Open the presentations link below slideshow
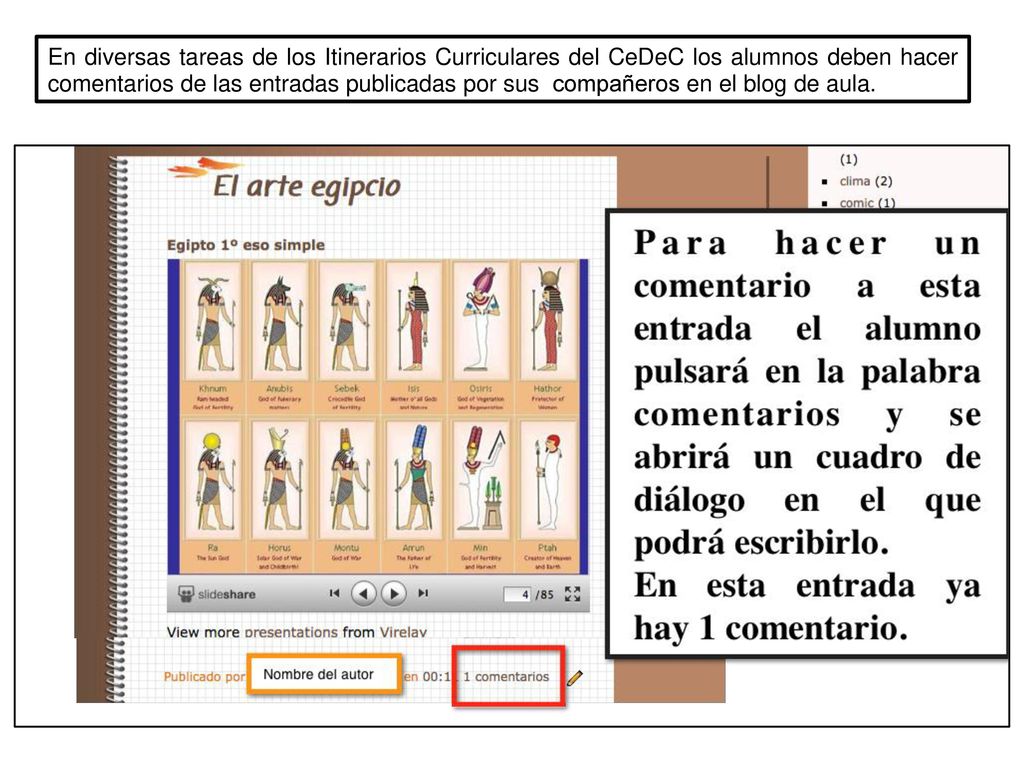Screen dimensions: 1024x768 pos(291,632)
